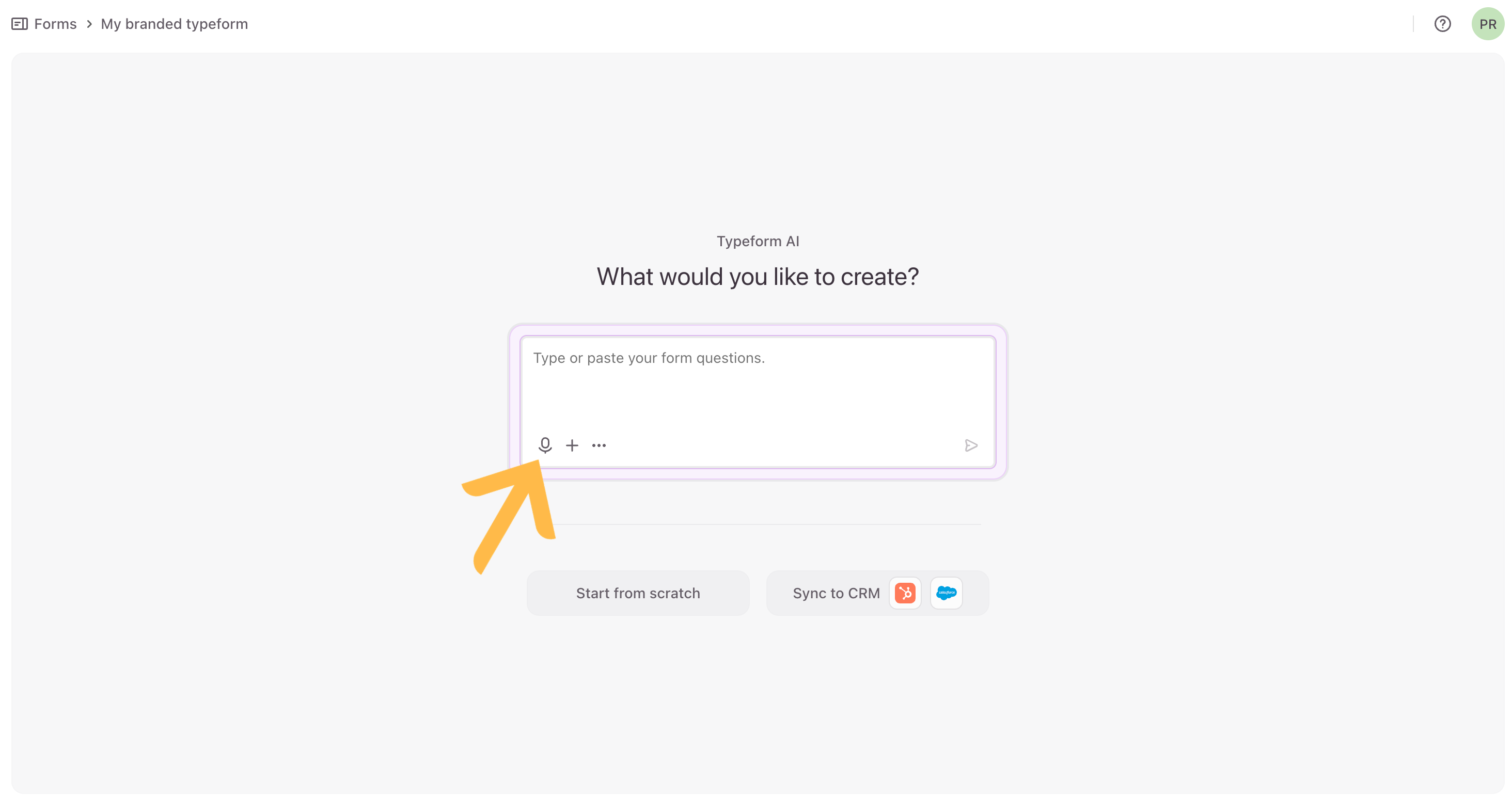
Task: Click the 'What would you like to create?' heading
Action: pyautogui.click(x=757, y=277)
